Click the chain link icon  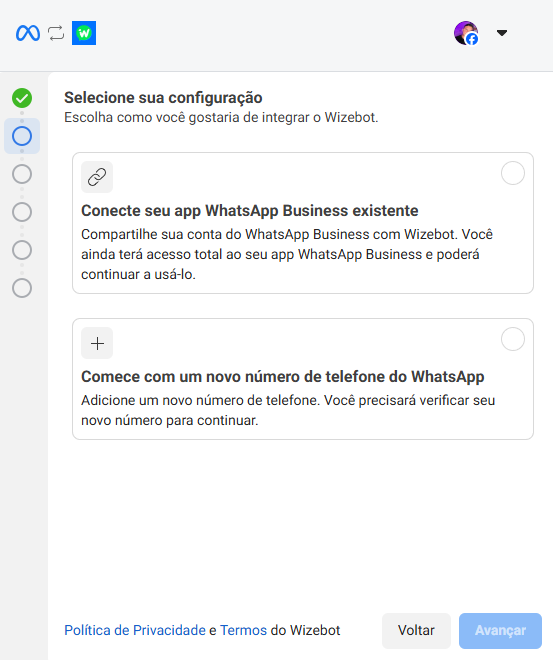pos(97,177)
